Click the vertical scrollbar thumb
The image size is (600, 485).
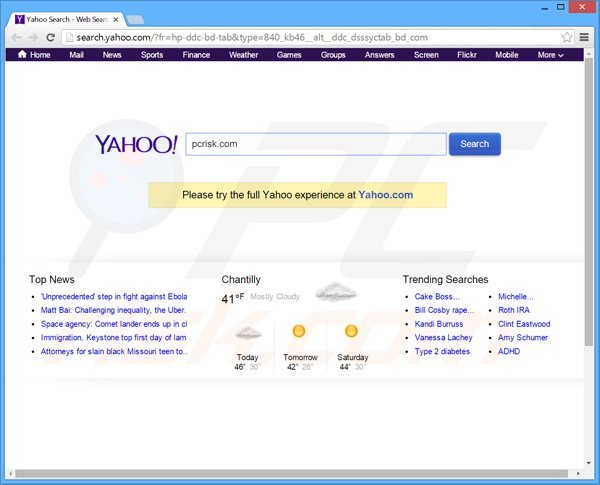coord(589,203)
